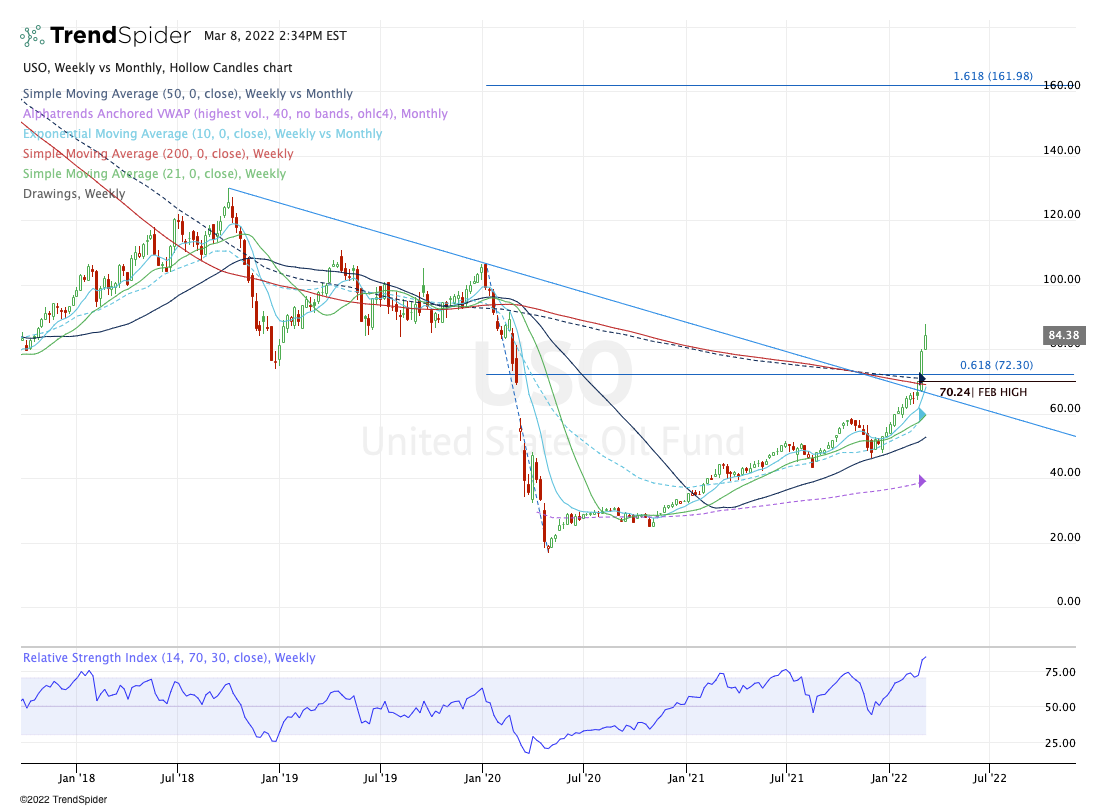Image resolution: width=1106 pixels, height=809 pixels.
Task: Click the 'USO, Weekly vs Monthly, Hollow Candles chart' title
Action: (x=157, y=68)
